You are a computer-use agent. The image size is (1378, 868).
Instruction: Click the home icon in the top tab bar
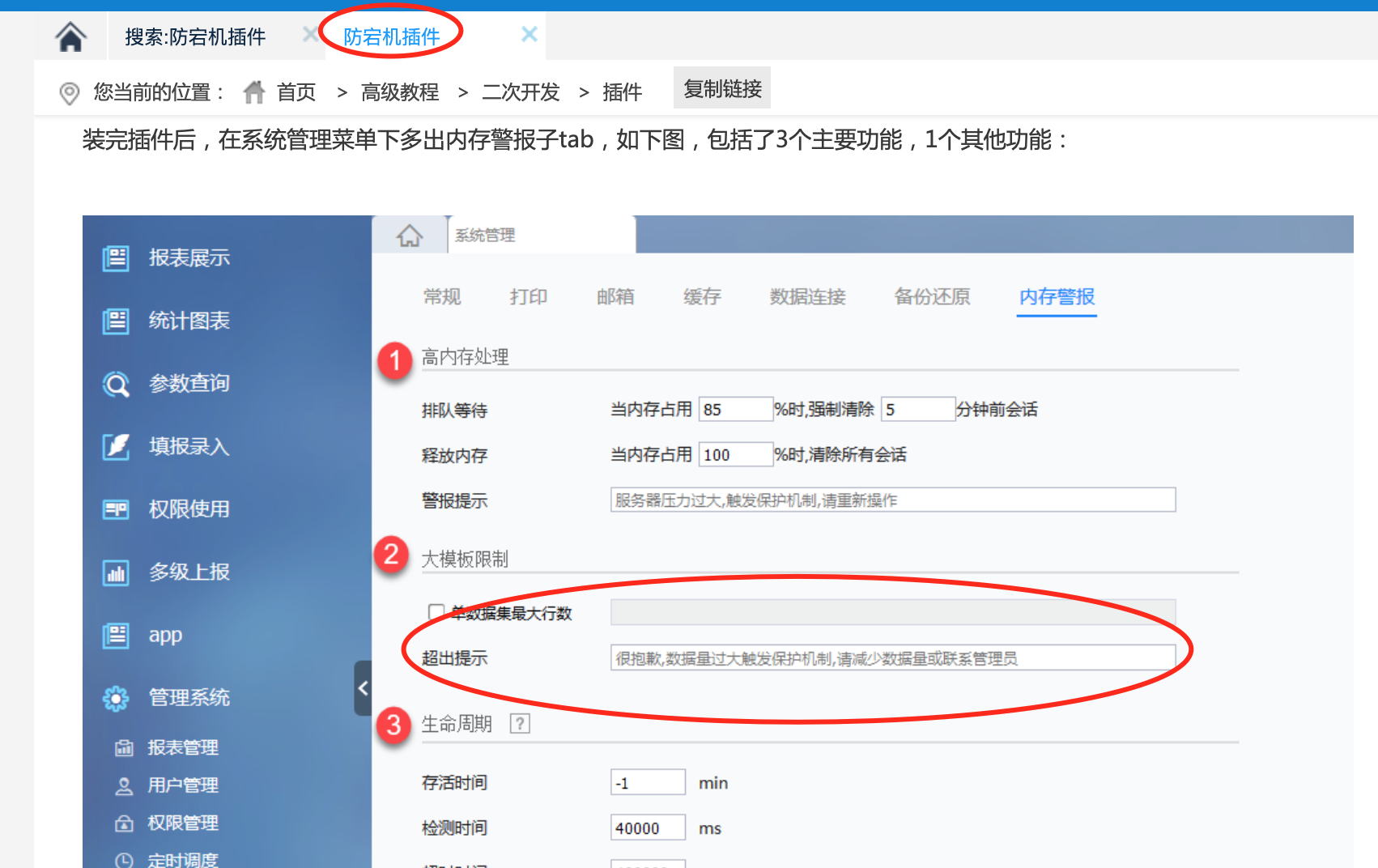(70, 36)
